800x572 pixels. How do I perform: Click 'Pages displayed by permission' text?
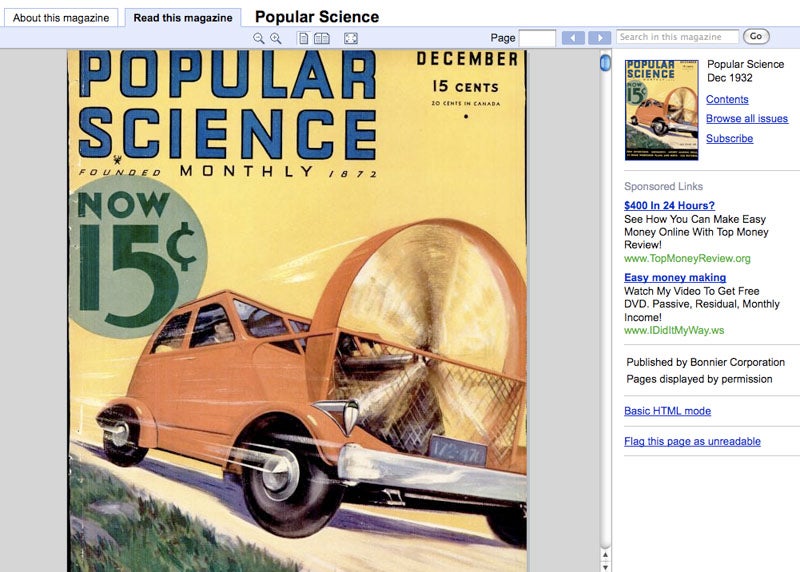coord(699,379)
